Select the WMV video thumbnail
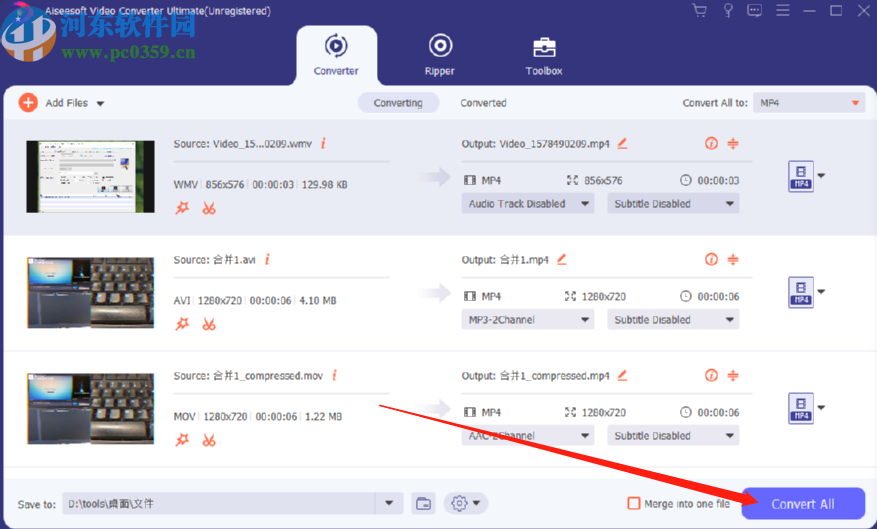877x529 pixels. point(90,177)
